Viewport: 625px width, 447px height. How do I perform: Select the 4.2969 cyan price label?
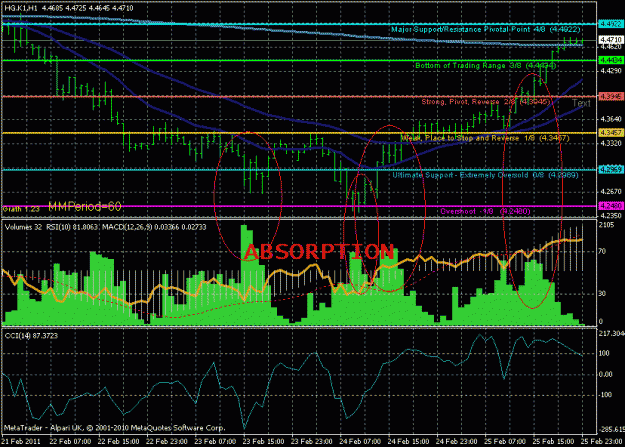(x=611, y=170)
